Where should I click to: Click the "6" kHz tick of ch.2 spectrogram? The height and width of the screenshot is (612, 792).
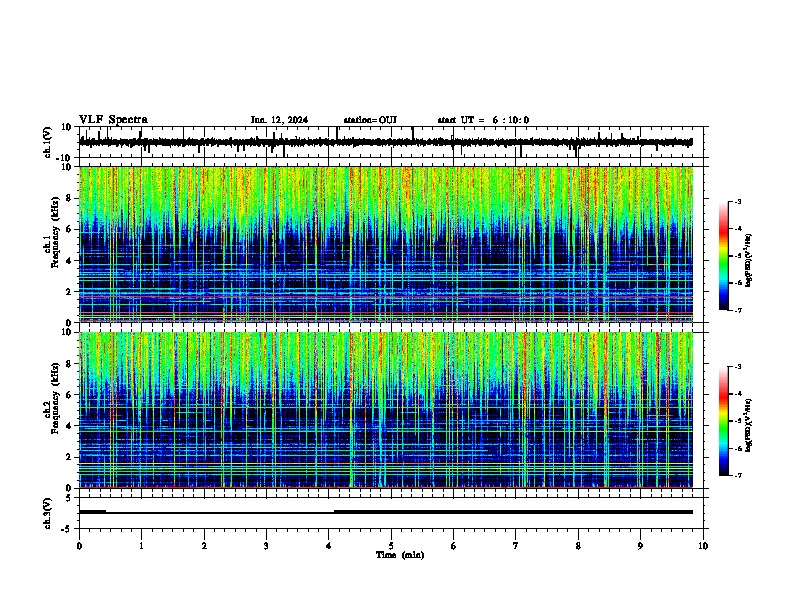pos(70,395)
